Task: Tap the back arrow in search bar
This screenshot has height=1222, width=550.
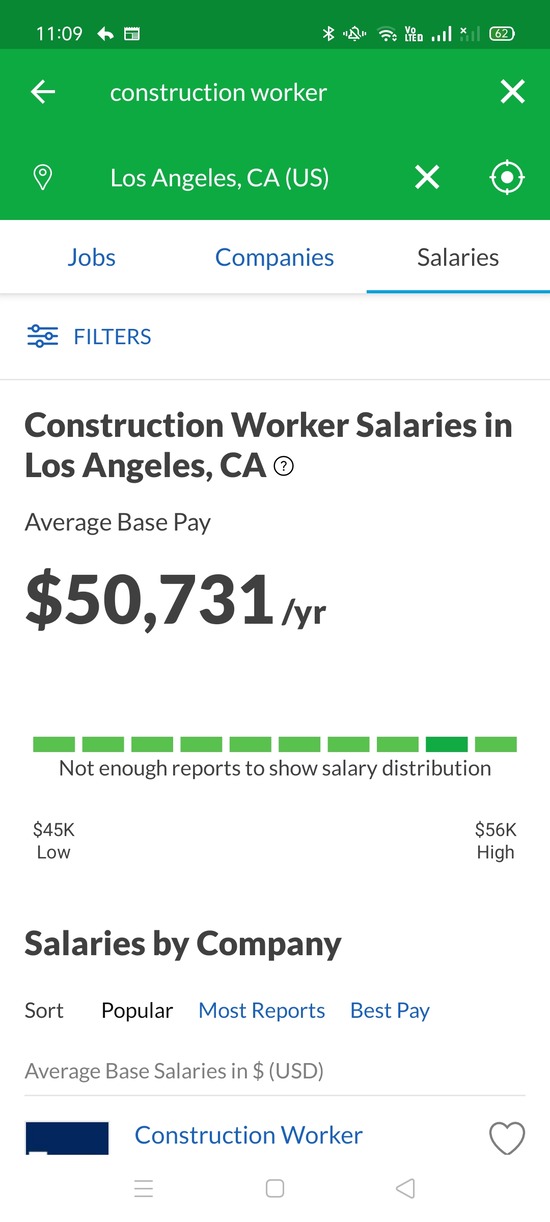Action: coord(43,93)
